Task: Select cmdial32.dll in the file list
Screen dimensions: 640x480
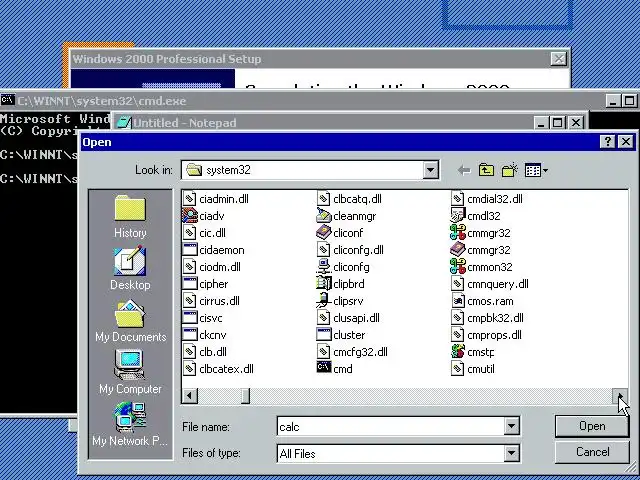Action: (x=487, y=199)
